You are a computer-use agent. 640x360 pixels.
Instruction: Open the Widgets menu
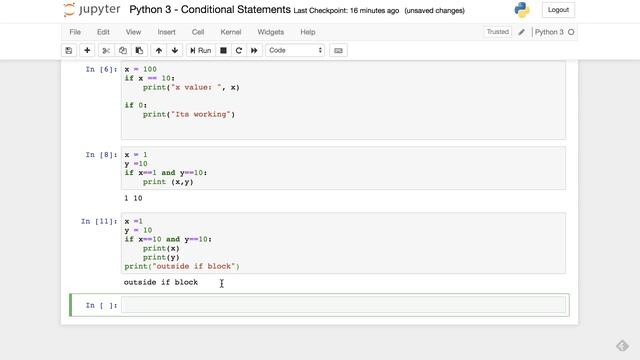[x=270, y=32]
